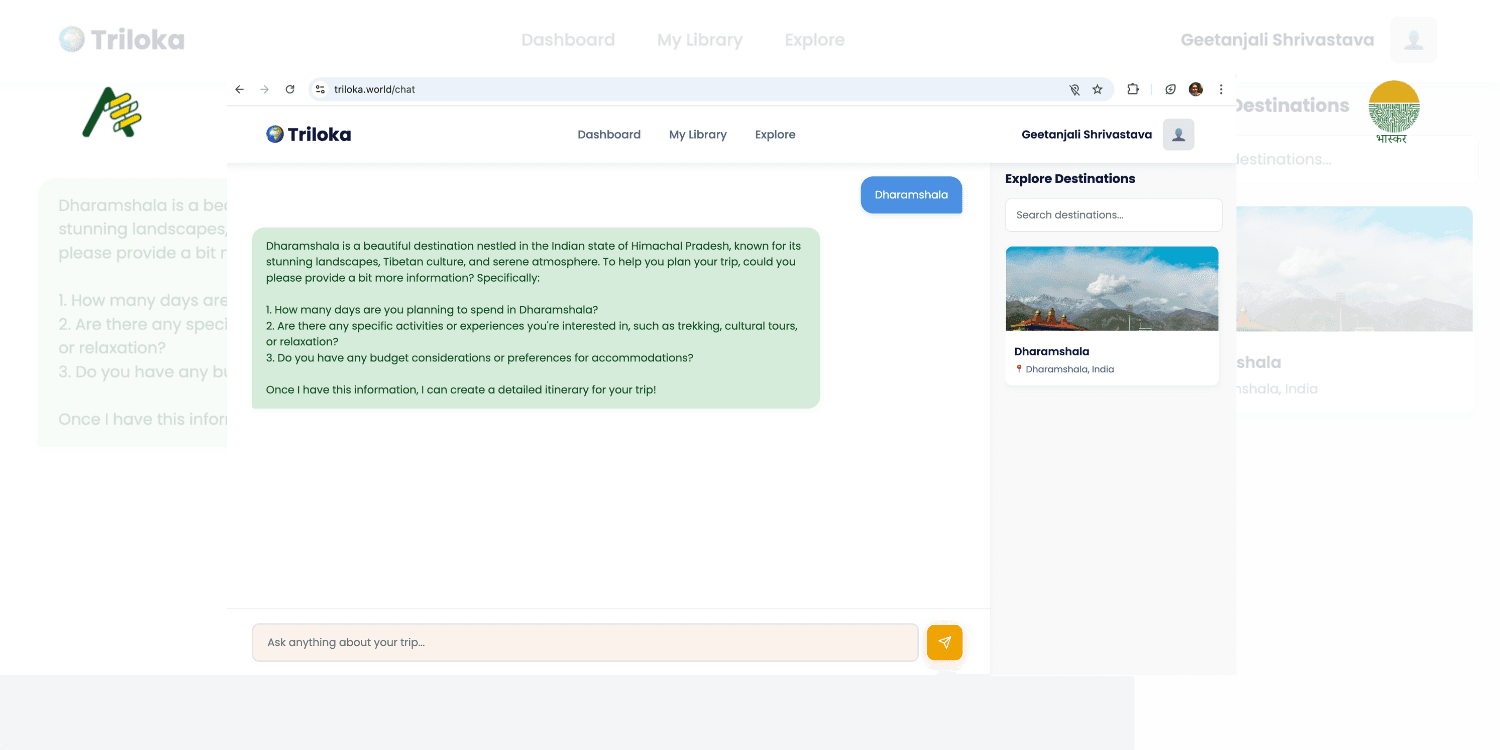Screen dimensions: 1500x750
Task: Click the blocked cursor icon in address bar
Action: pos(1073,89)
